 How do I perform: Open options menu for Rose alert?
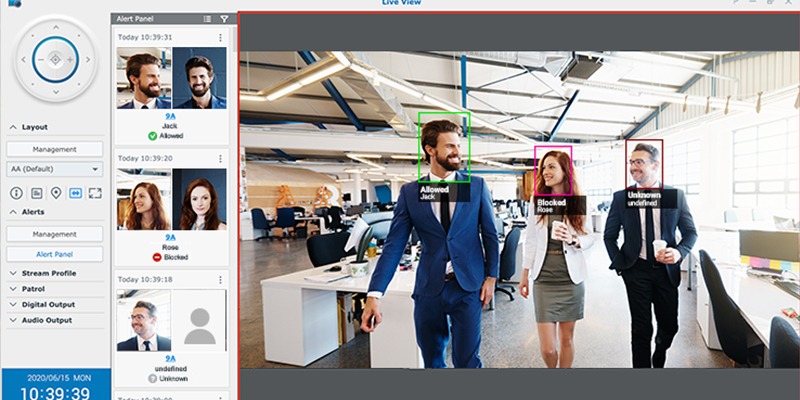click(x=220, y=159)
